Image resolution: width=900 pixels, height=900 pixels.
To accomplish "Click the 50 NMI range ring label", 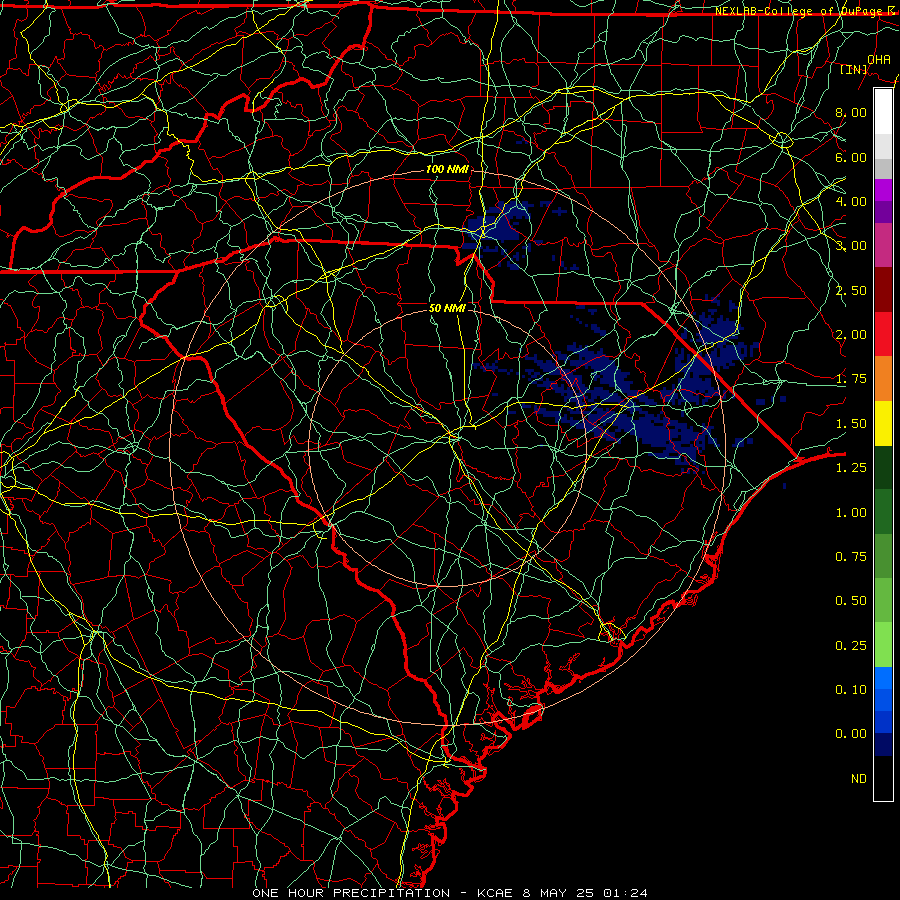I will coord(447,308).
